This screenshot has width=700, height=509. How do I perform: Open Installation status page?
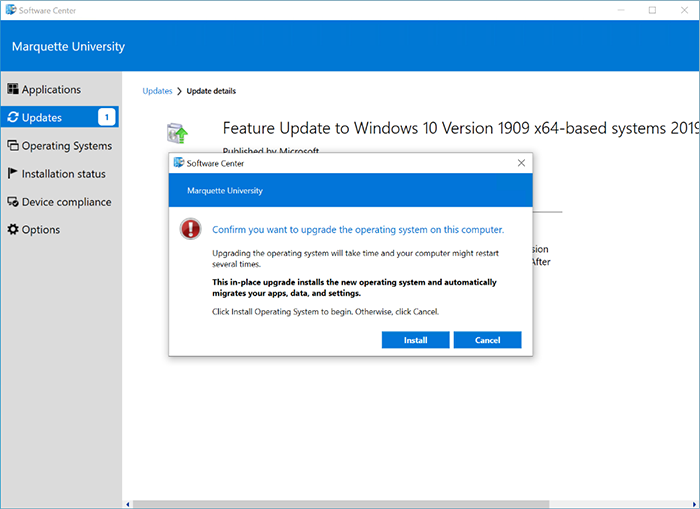pos(63,174)
